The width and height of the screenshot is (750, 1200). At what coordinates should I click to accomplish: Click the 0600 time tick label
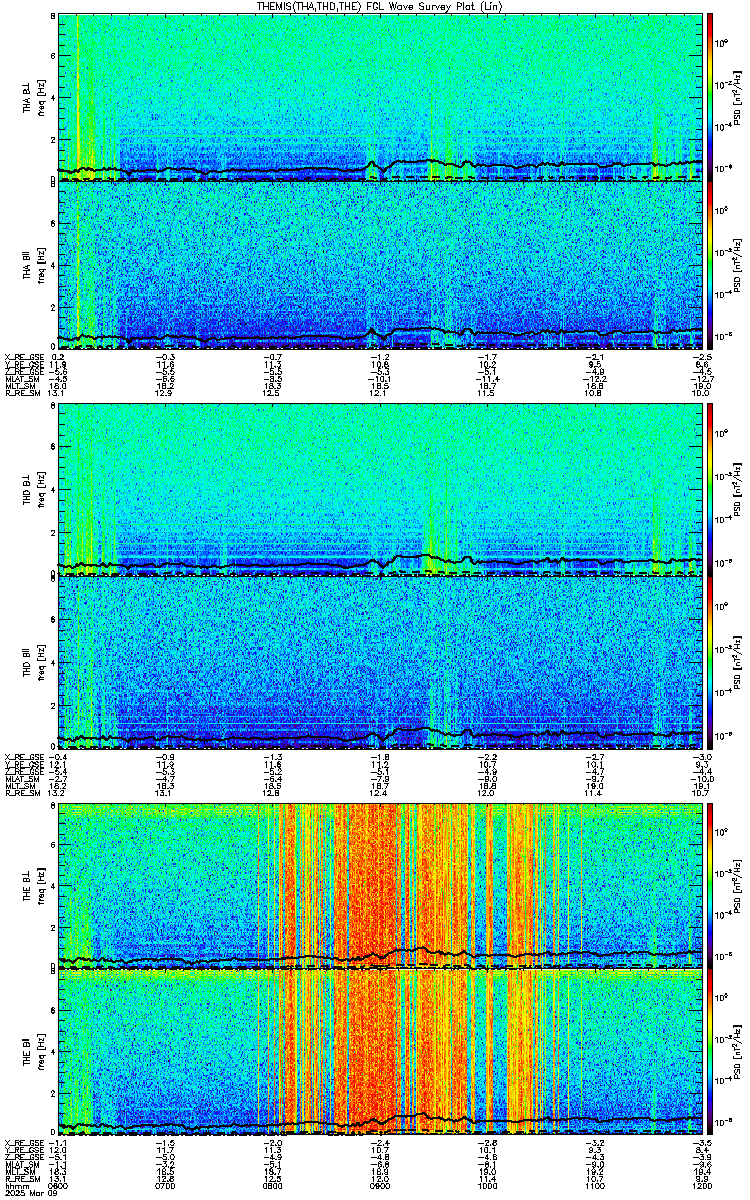click(x=60, y=1186)
